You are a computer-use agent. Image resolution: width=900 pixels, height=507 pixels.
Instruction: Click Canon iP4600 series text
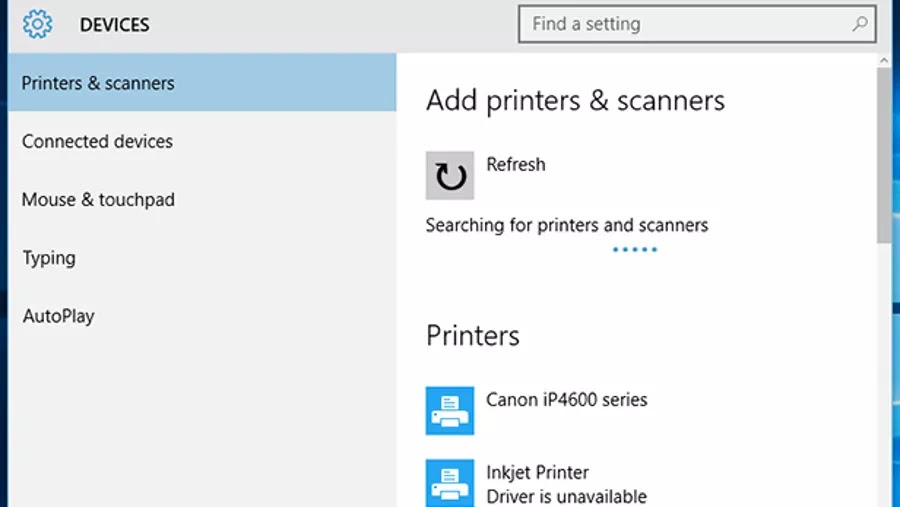(x=567, y=400)
